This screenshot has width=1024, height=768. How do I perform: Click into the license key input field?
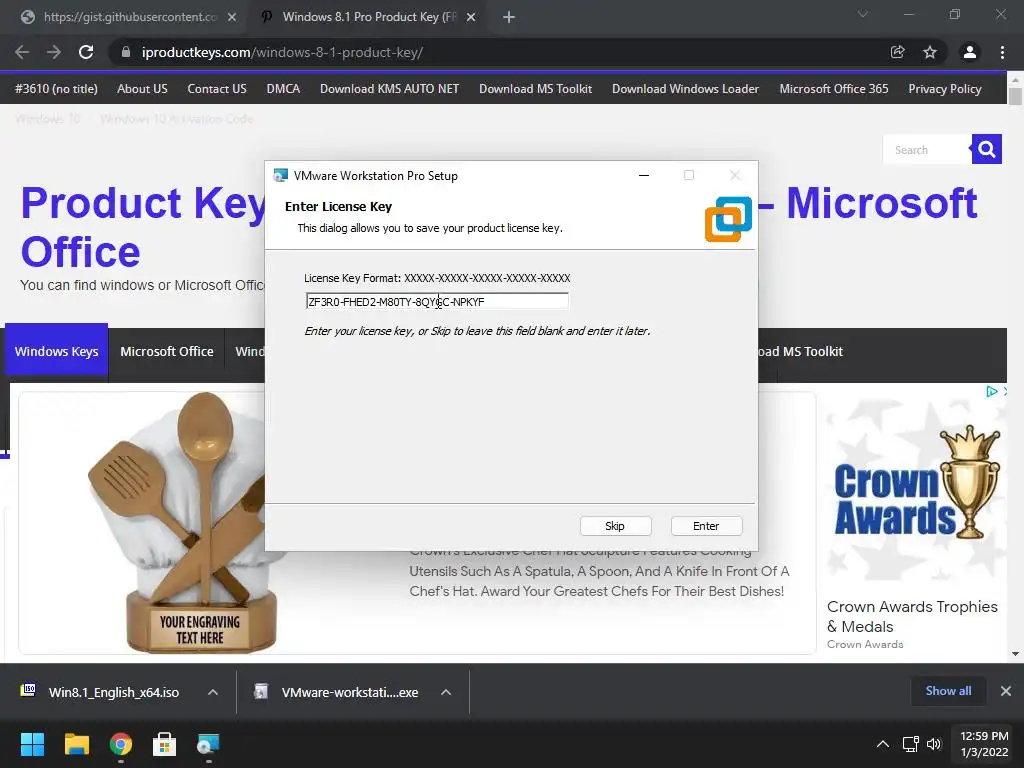point(437,301)
